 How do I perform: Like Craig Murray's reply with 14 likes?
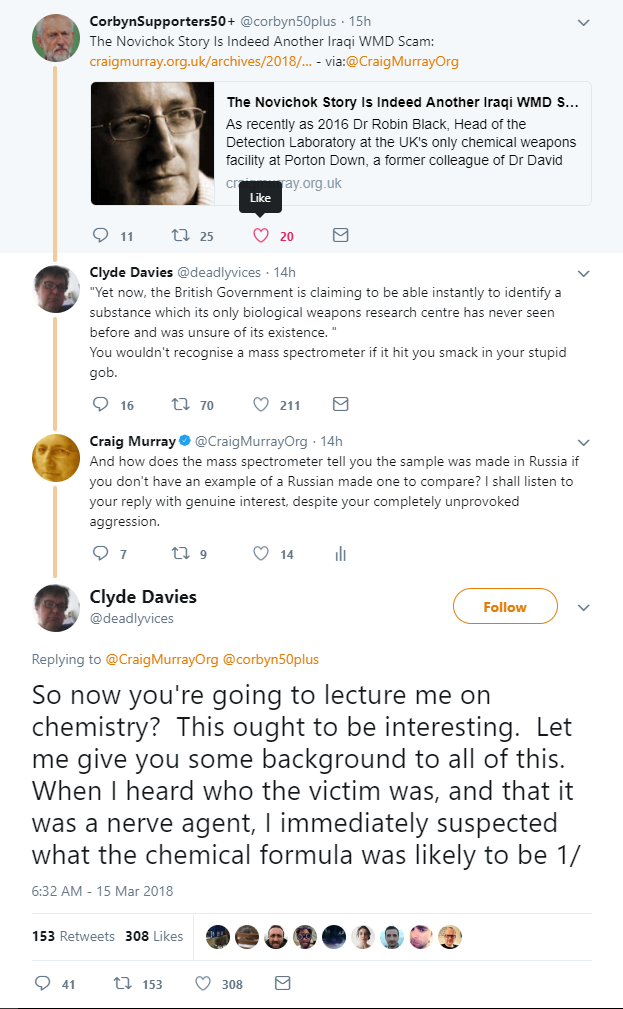[261, 553]
